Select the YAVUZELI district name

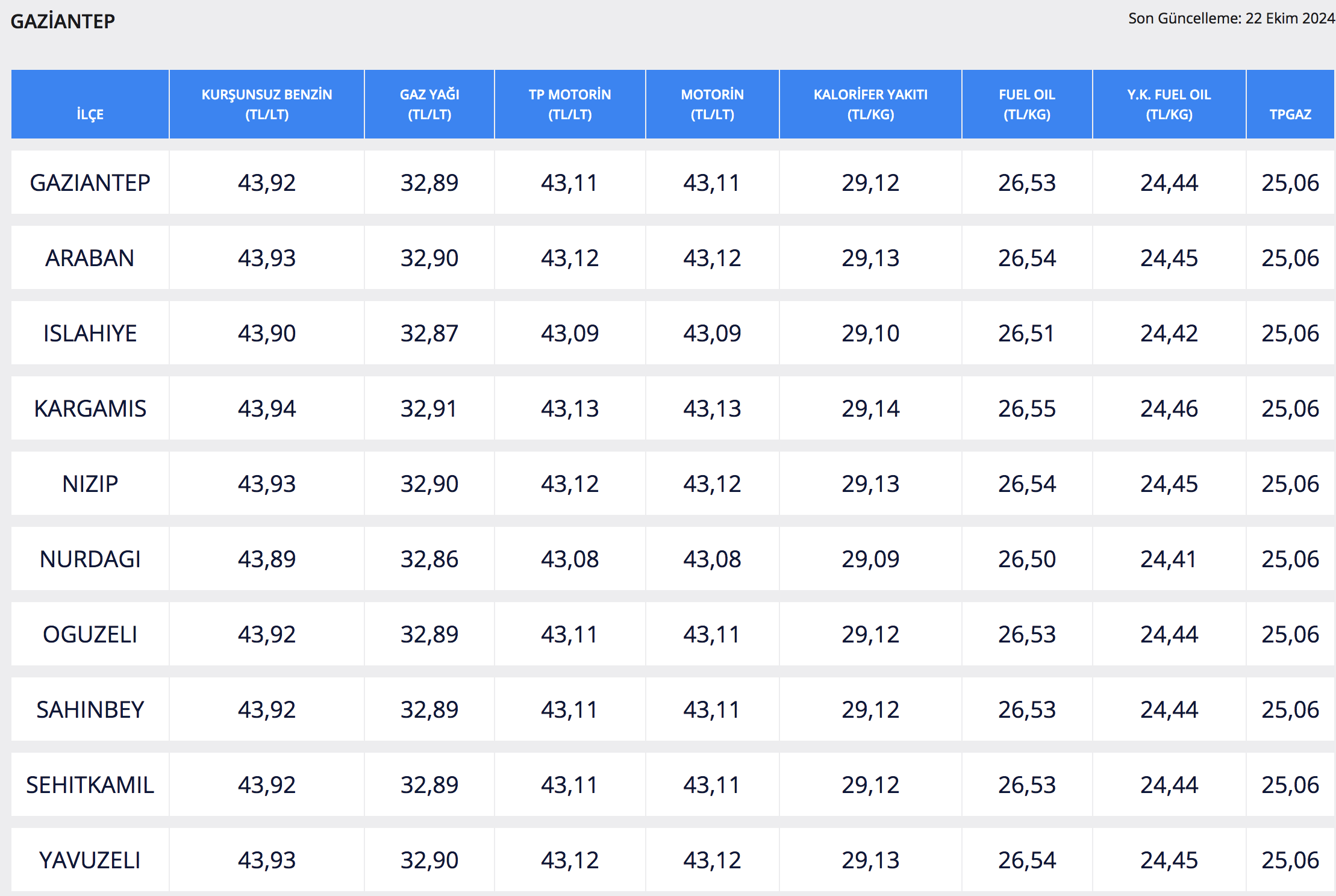point(90,860)
